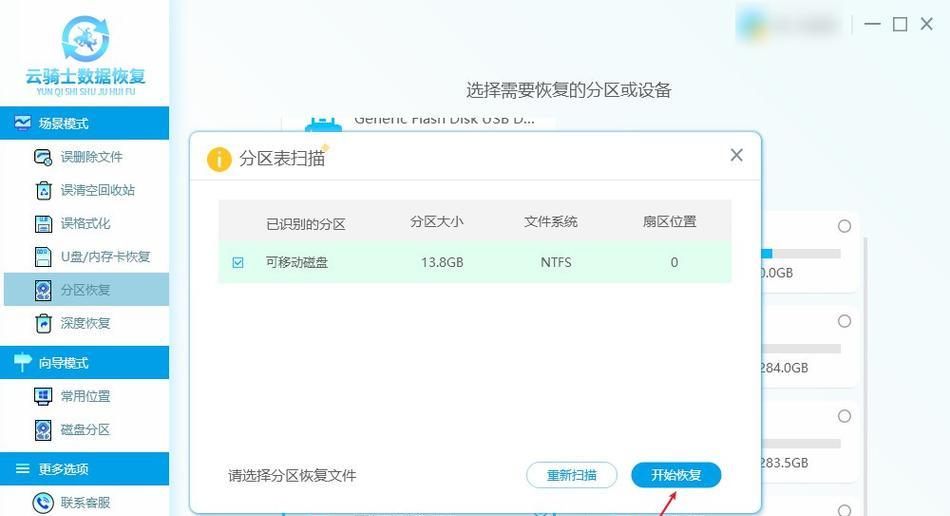
Task: Click the 更多选项 hamburger icon
Action: pos(22,469)
